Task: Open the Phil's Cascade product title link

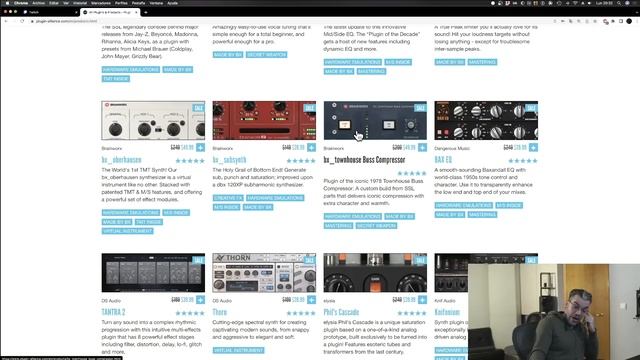Action: [341, 312]
